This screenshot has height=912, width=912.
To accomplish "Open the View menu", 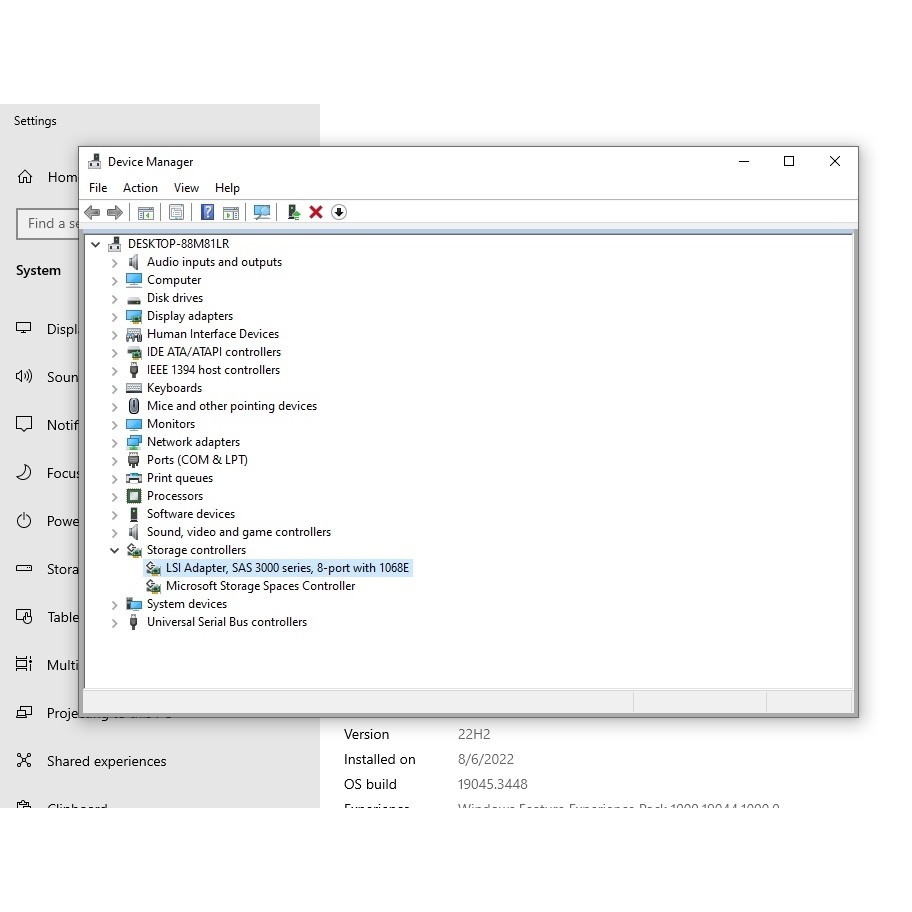I will [x=186, y=188].
